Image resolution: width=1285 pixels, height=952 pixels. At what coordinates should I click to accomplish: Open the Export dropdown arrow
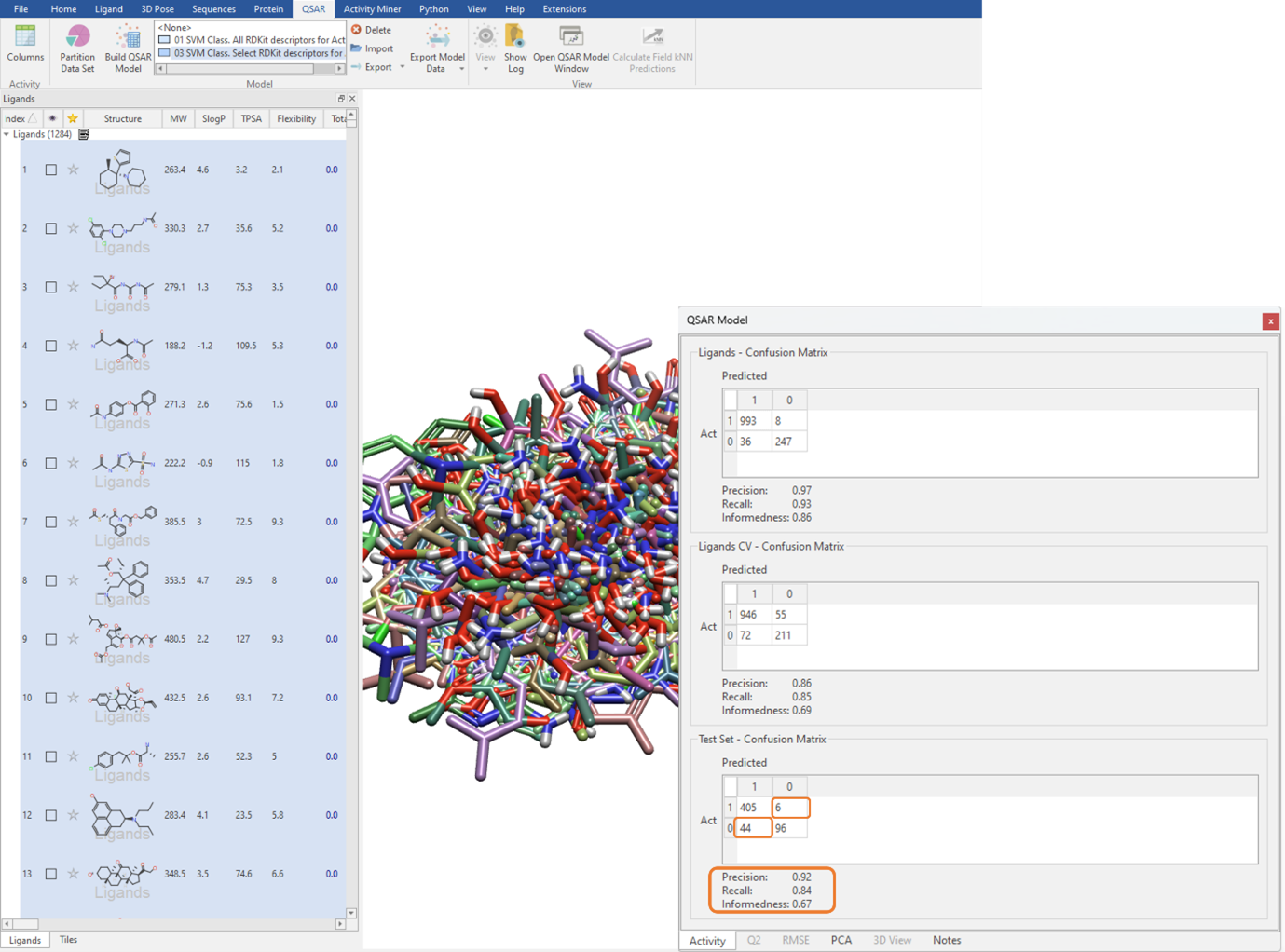tap(403, 67)
